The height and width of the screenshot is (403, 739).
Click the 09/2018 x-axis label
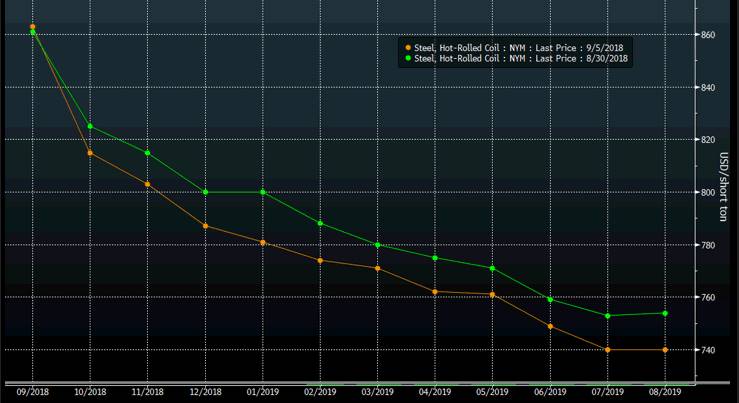pos(33,392)
